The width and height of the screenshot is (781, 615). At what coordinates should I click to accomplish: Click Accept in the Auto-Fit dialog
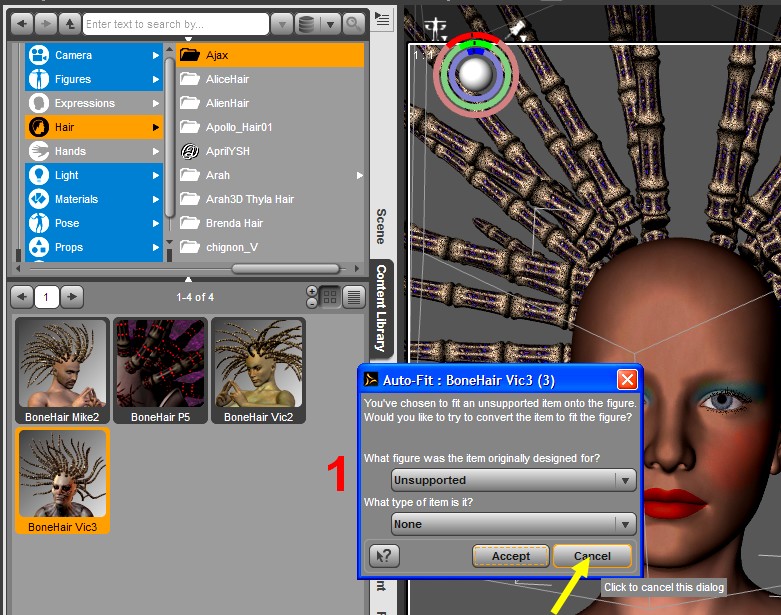click(x=511, y=556)
